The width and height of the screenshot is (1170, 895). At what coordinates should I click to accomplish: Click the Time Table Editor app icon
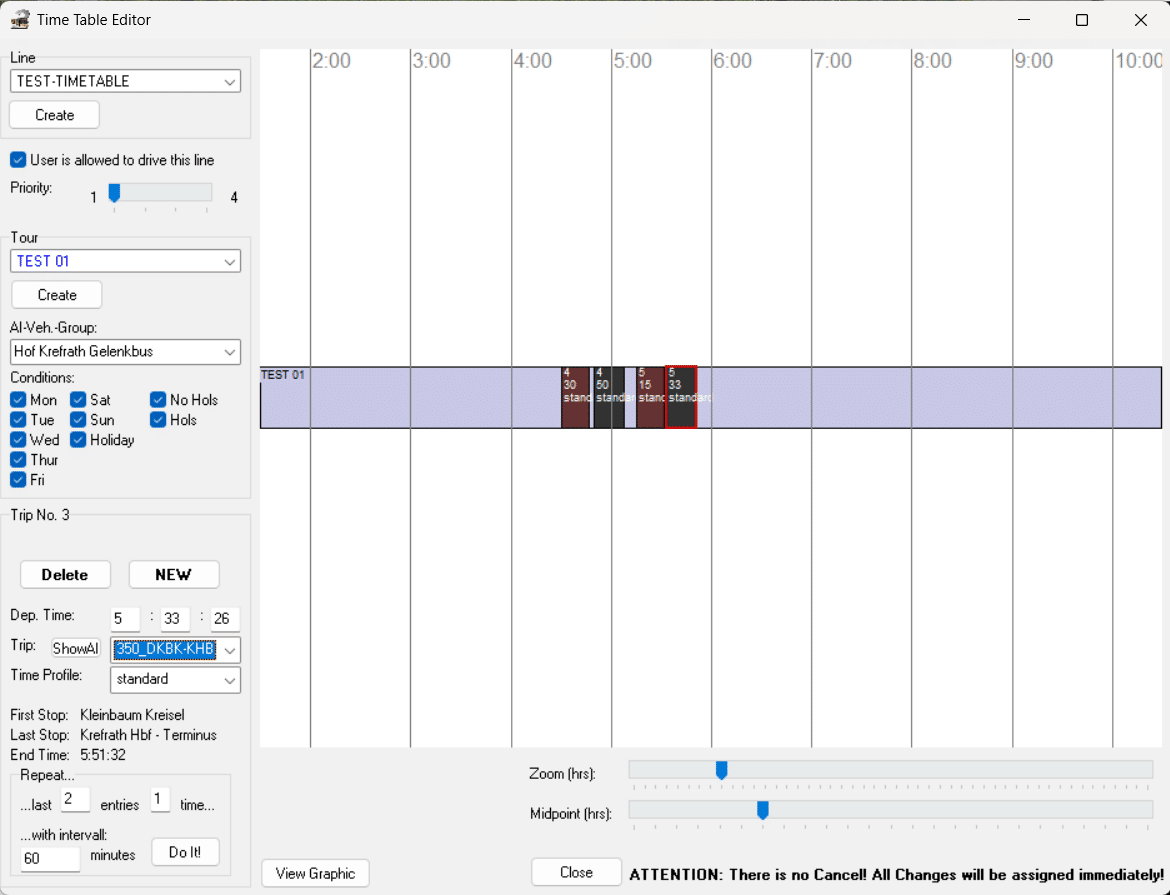click(x=19, y=20)
